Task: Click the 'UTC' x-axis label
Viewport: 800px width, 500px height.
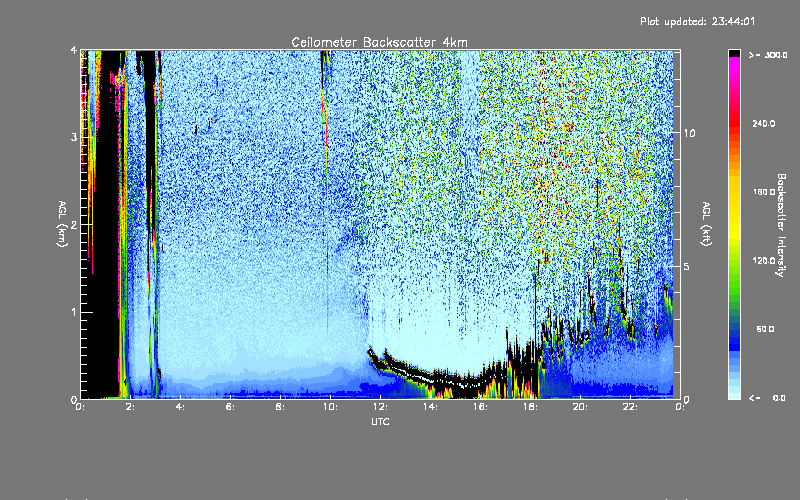Action: click(380, 421)
